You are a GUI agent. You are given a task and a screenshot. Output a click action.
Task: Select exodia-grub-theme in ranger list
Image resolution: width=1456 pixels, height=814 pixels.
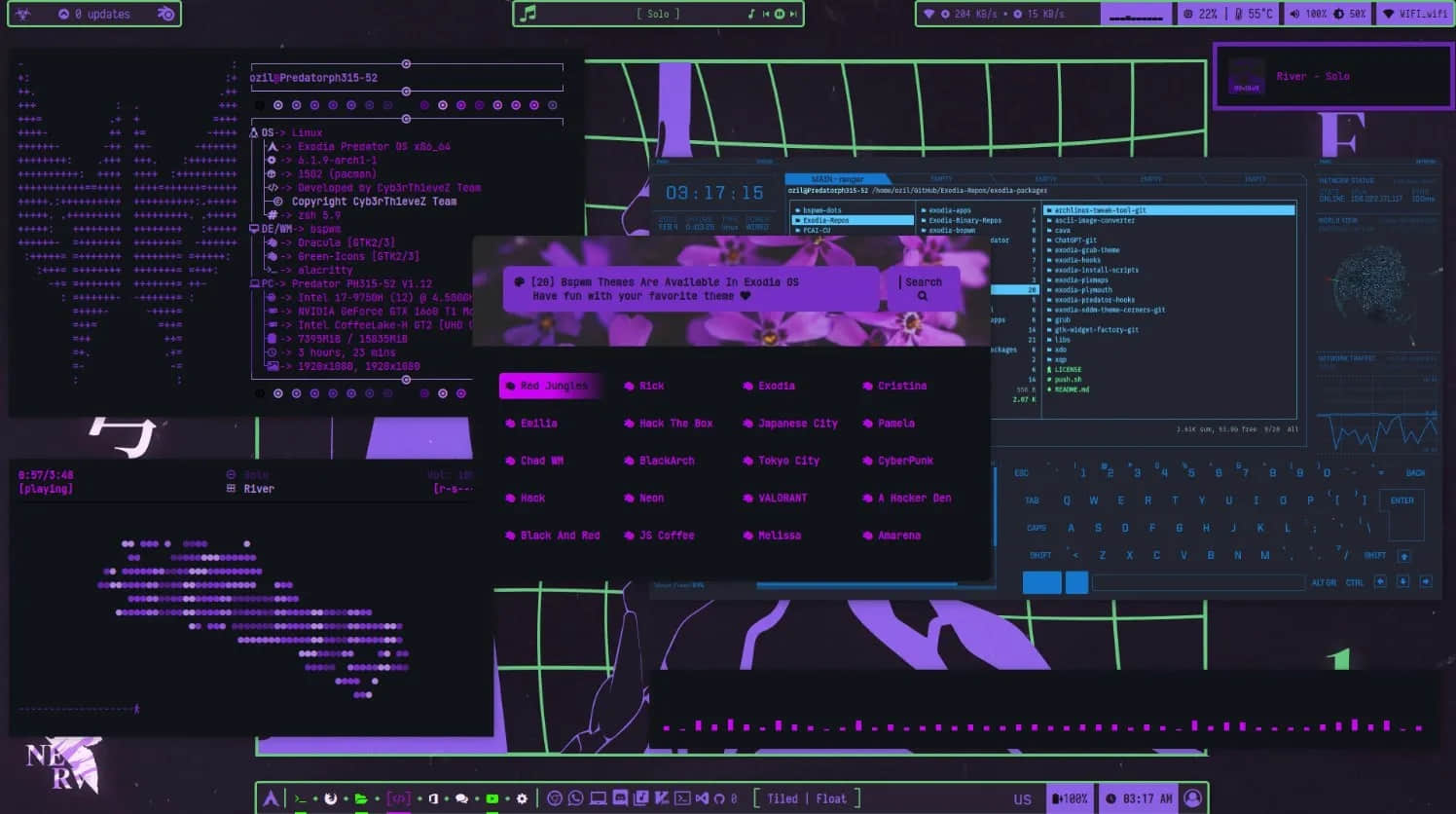pos(1085,250)
